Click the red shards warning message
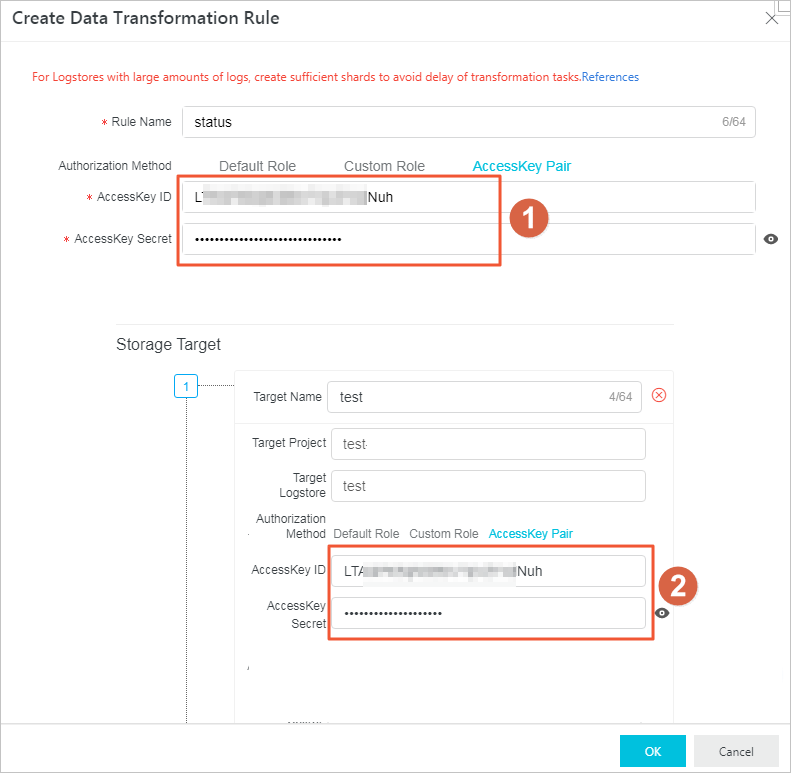Screen dimensions: 791x773 click(307, 77)
